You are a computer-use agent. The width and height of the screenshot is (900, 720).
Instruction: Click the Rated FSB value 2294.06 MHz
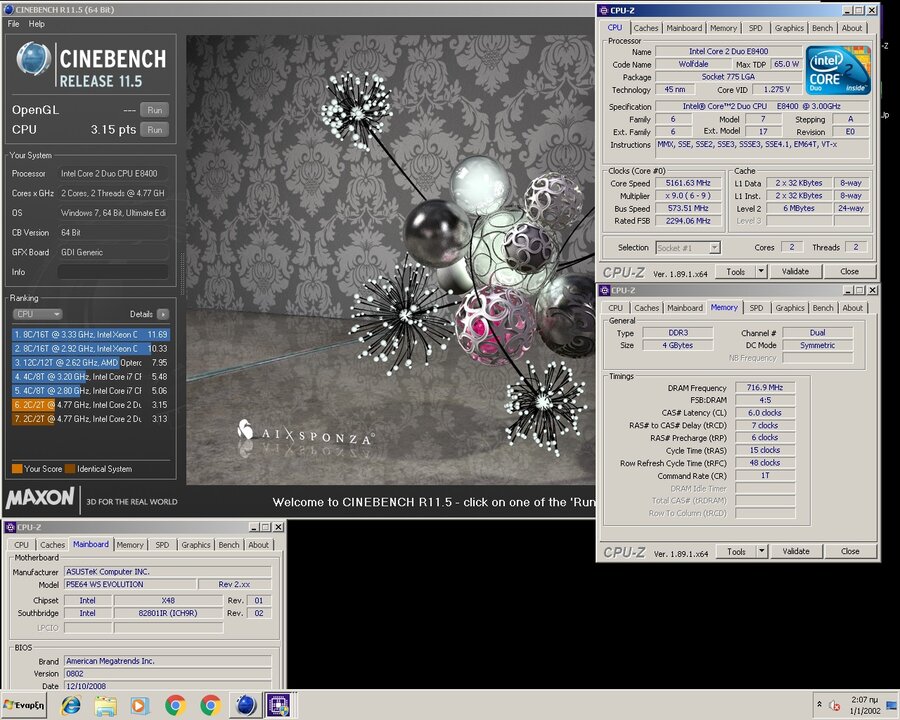pyautogui.click(x=688, y=221)
